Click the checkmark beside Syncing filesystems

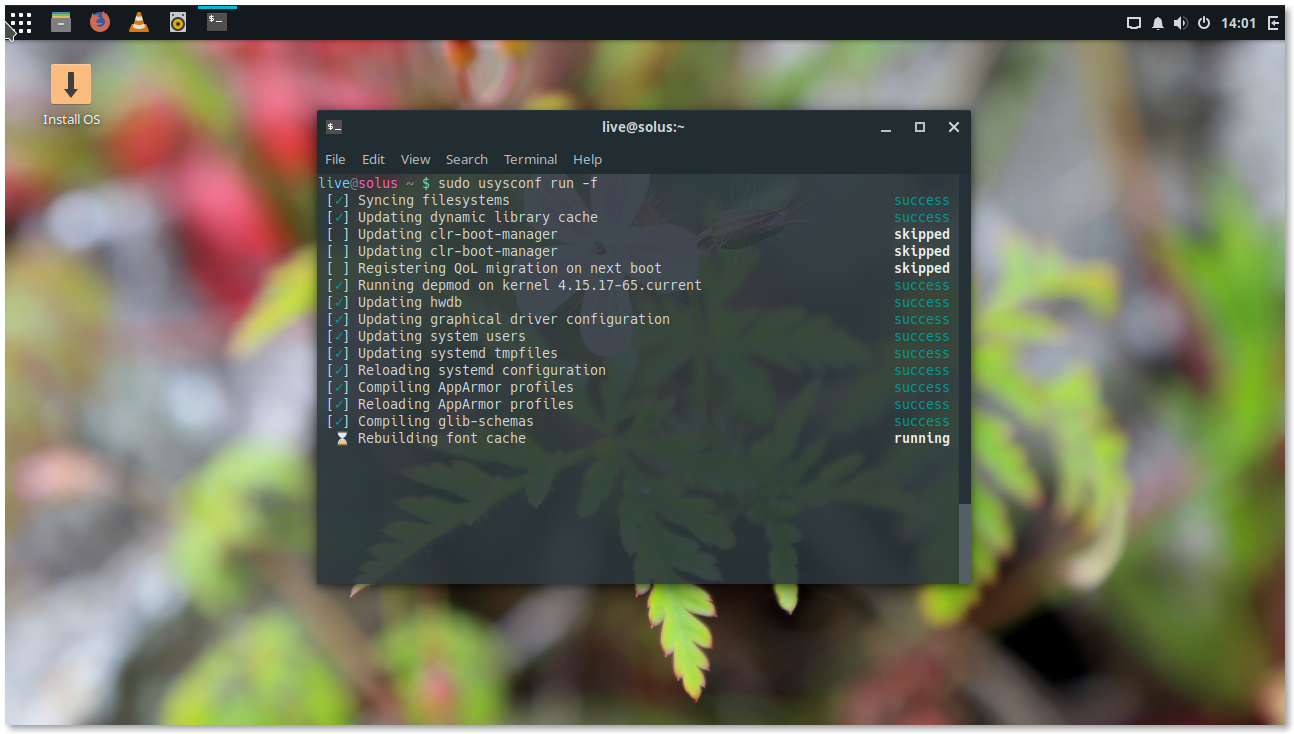coord(339,200)
